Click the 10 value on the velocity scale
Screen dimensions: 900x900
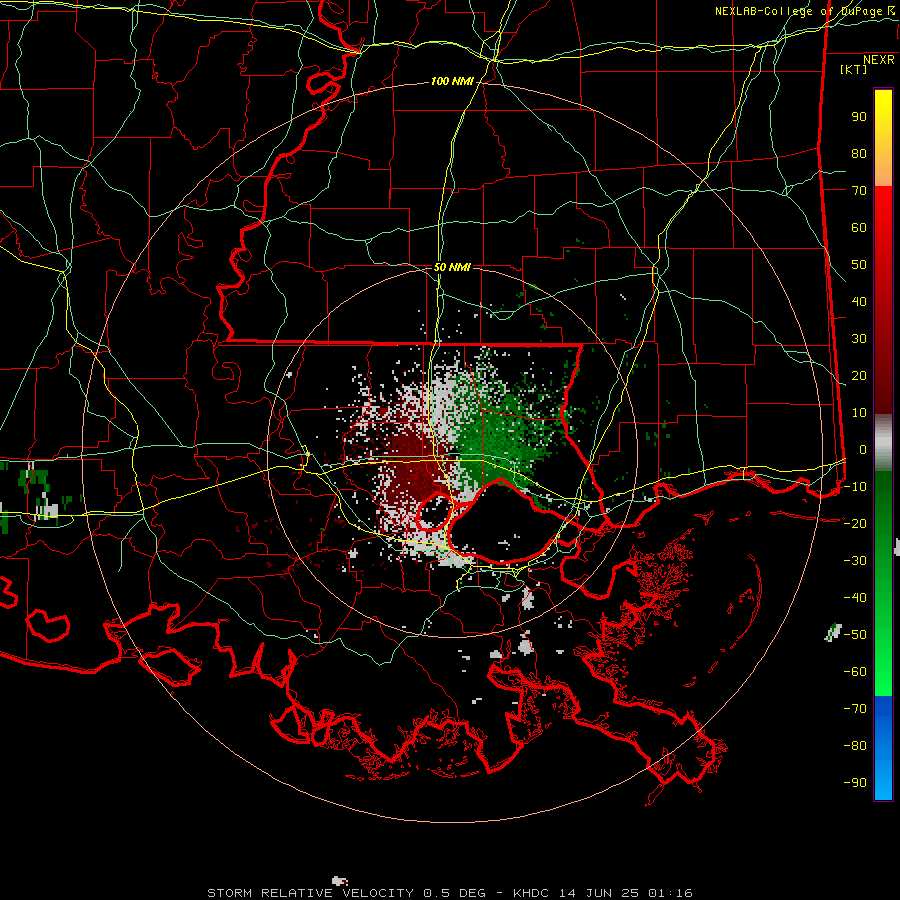859,413
